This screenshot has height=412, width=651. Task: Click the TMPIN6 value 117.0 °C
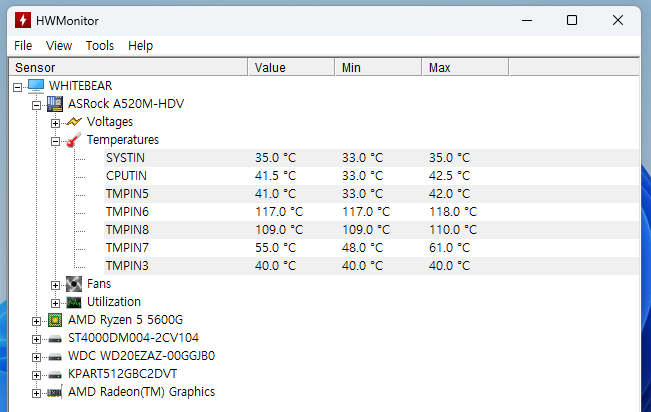click(x=279, y=212)
